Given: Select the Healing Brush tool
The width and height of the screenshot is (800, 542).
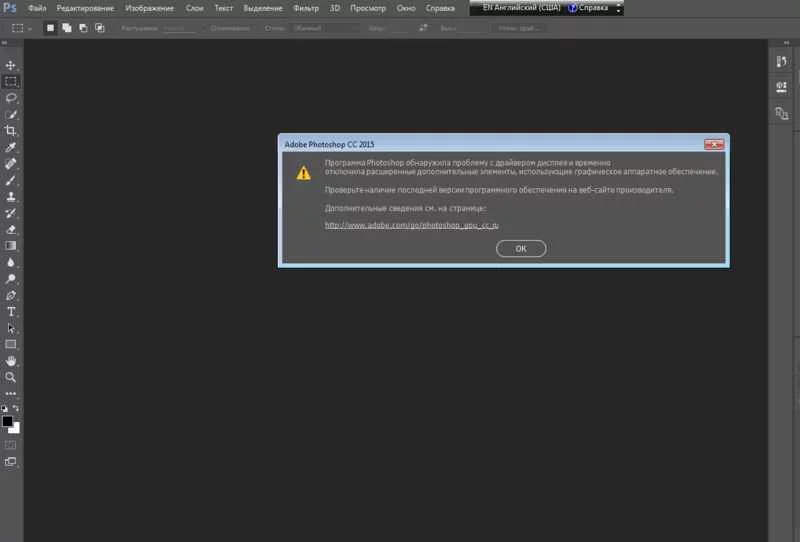Looking at the screenshot, I should tap(11, 164).
